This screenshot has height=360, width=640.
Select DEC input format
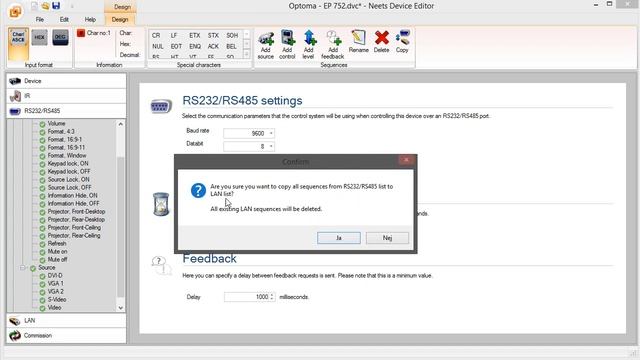[x=60, y=38]
